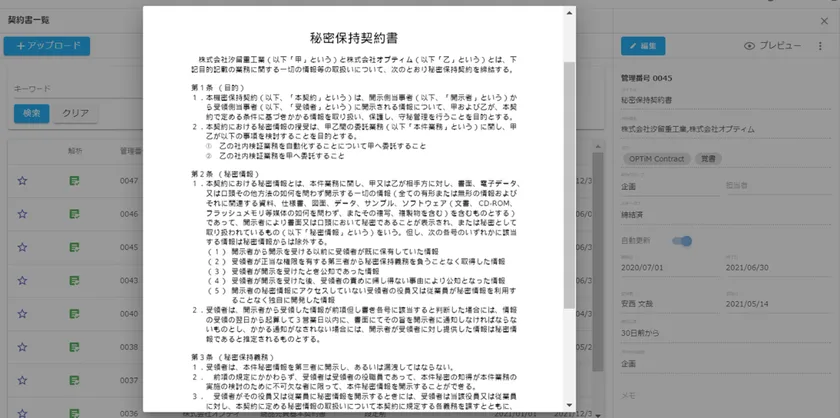Star the contract row 0047
This screenshot has height=418, width=840.
click(x=22, y=180)
